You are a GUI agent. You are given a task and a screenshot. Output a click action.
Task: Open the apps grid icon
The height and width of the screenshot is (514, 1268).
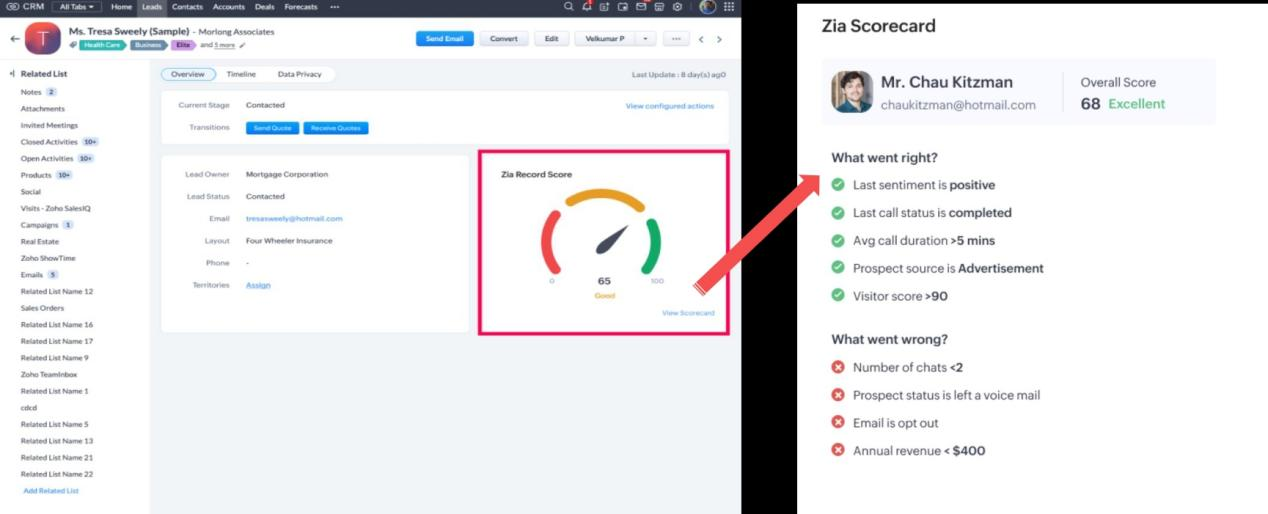click(x=729, y=7)
